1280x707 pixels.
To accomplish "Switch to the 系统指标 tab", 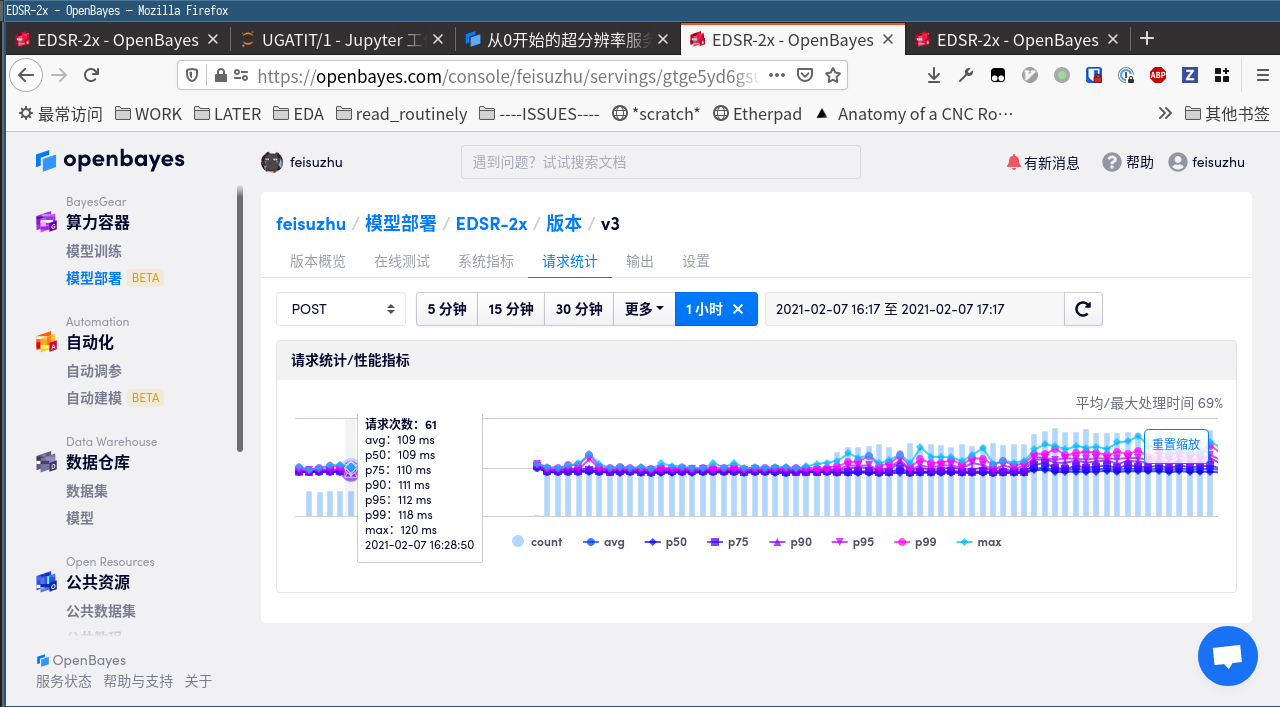I will (x=486, y=261).
